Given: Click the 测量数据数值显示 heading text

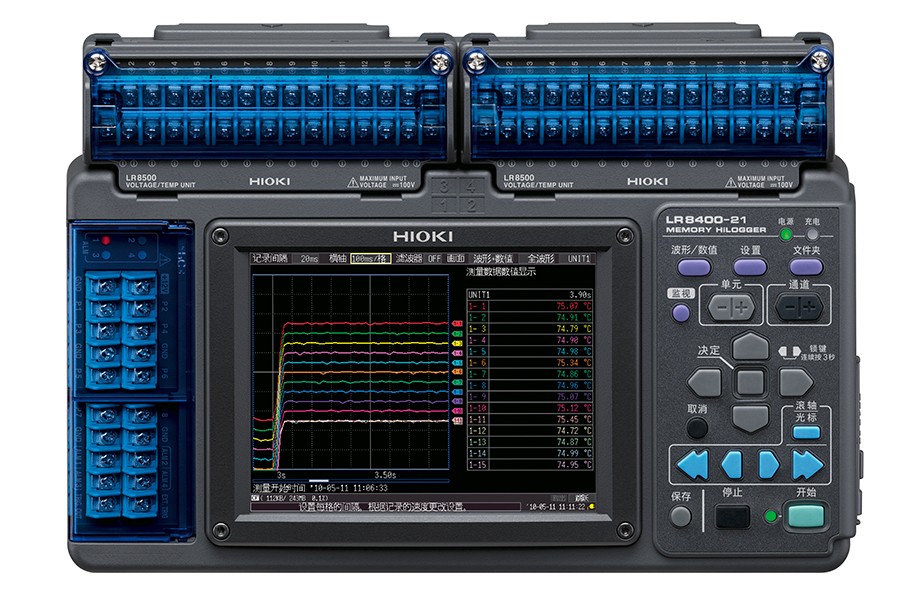Looking at the screenshot, I should pos(501,272).
